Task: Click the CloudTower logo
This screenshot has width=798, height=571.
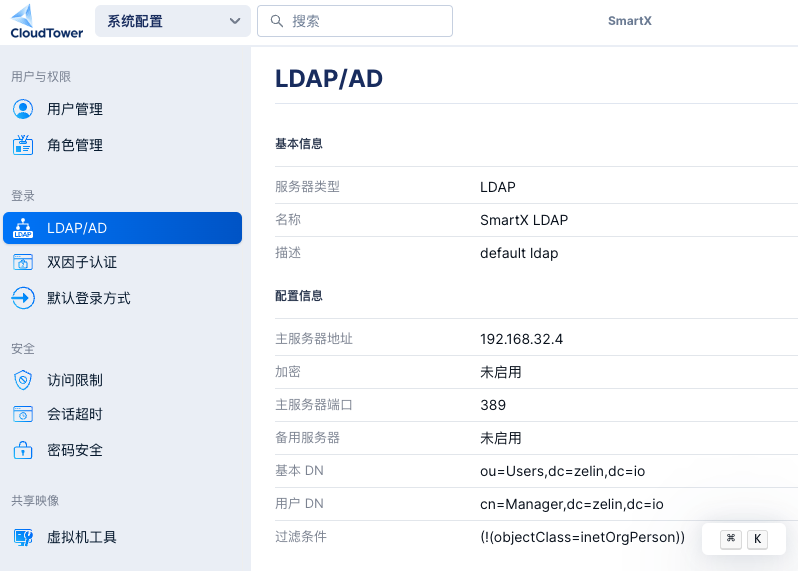Action: (x=46, y=21)
